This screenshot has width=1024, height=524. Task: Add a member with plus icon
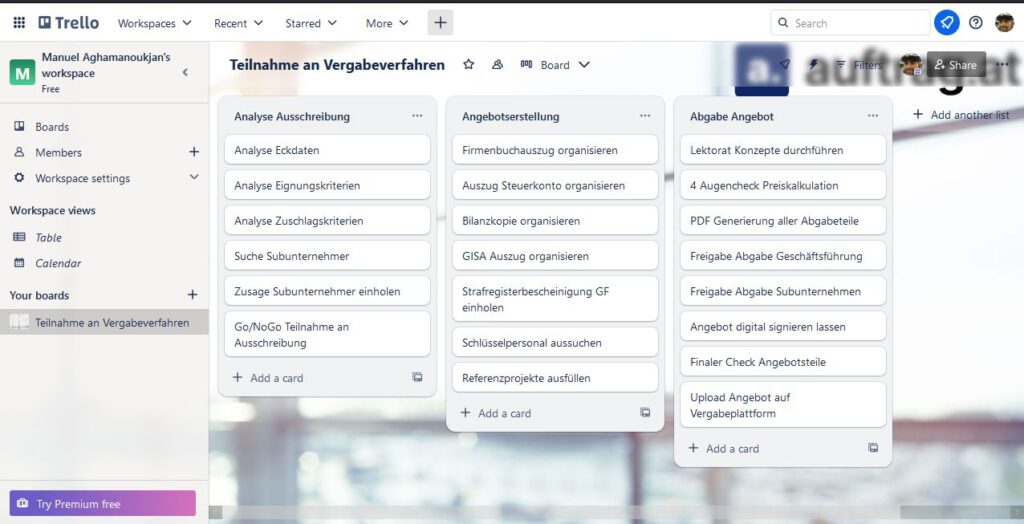pos(194,152)
